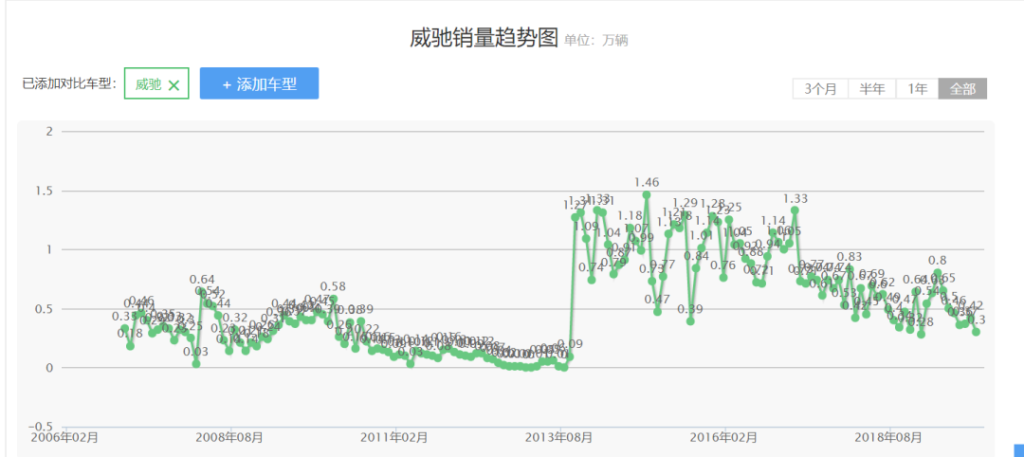This screenshot has height=457, width=1024.
Task: Switch to the 1年 time range
Action: pyautogui.click(x=917, y=89)
